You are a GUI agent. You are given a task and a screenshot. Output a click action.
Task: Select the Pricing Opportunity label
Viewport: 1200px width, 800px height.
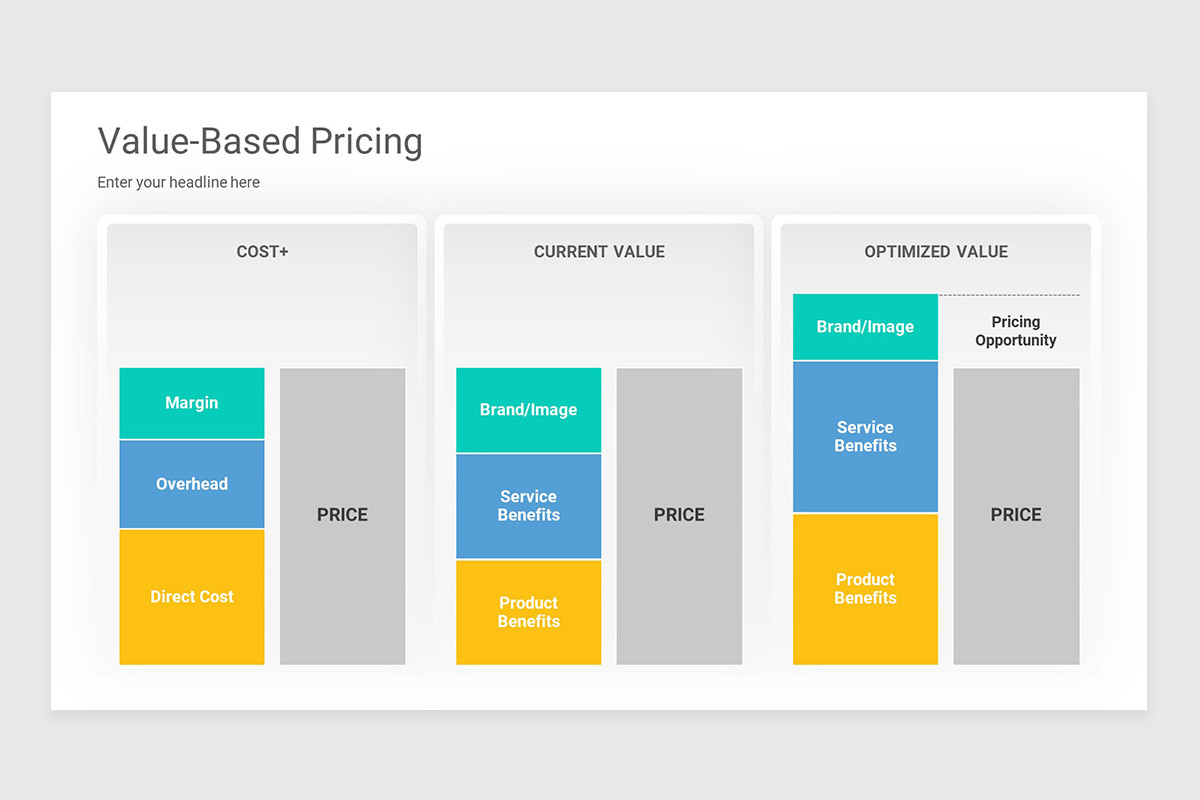pos(1016,331)
